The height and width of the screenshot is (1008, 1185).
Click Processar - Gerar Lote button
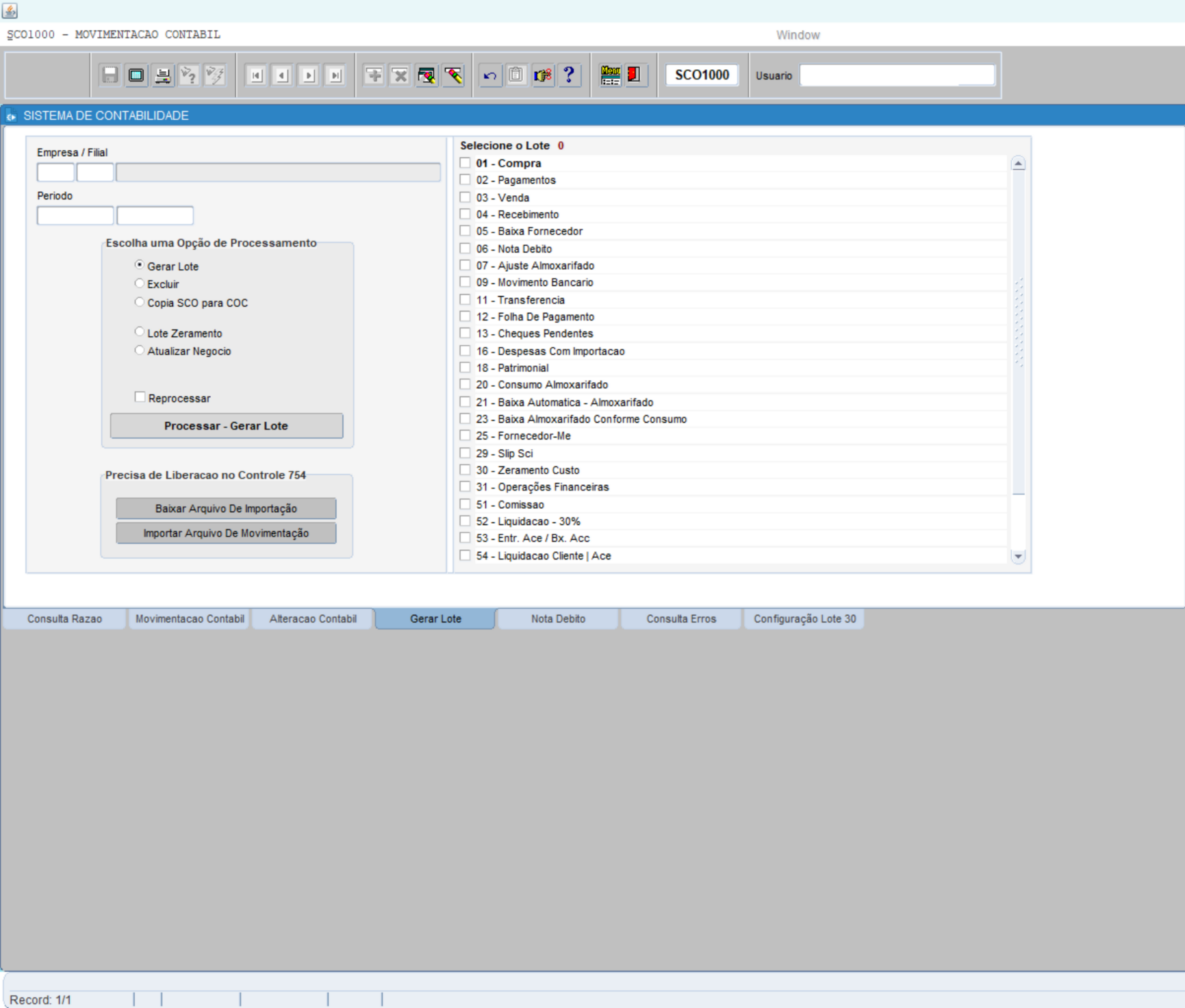pos(226,426)
